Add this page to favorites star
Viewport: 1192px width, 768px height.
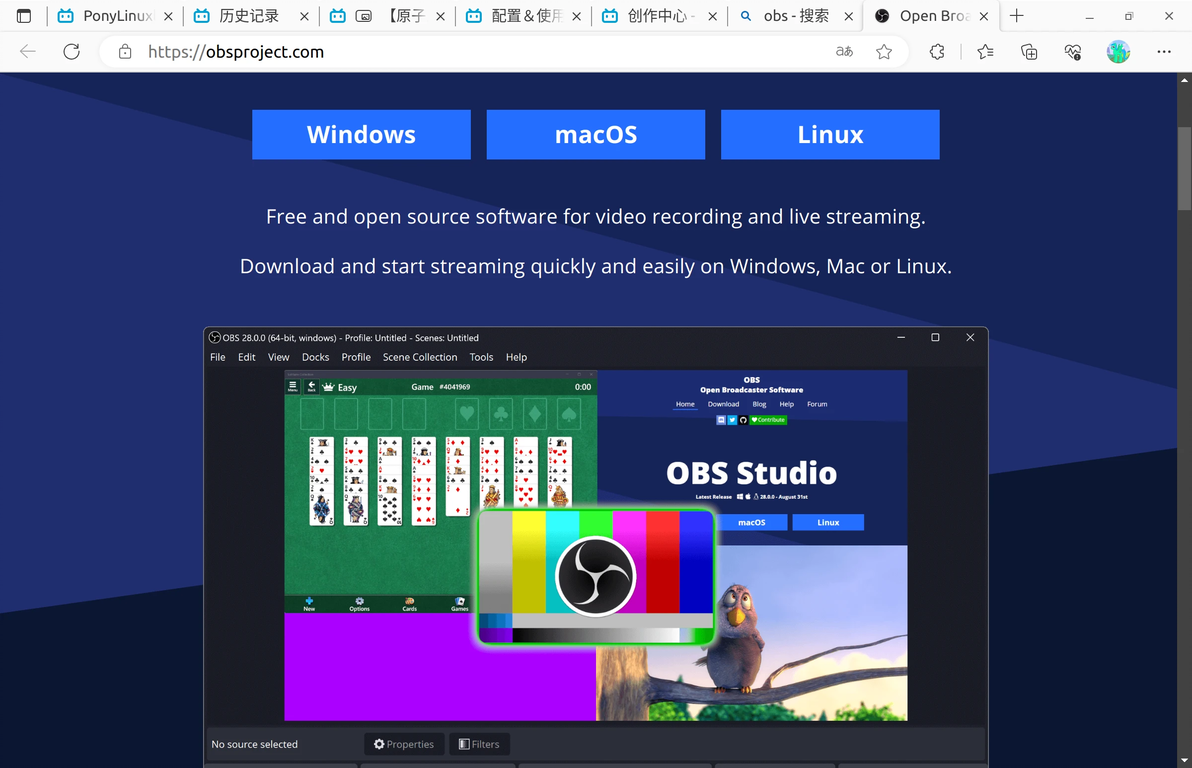pos(883,52)
